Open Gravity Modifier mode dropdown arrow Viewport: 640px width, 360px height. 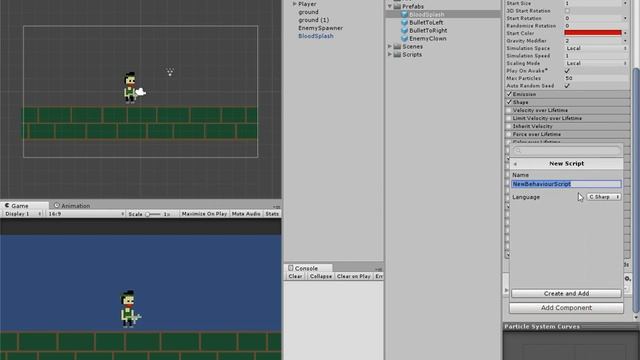click(625, 41)
